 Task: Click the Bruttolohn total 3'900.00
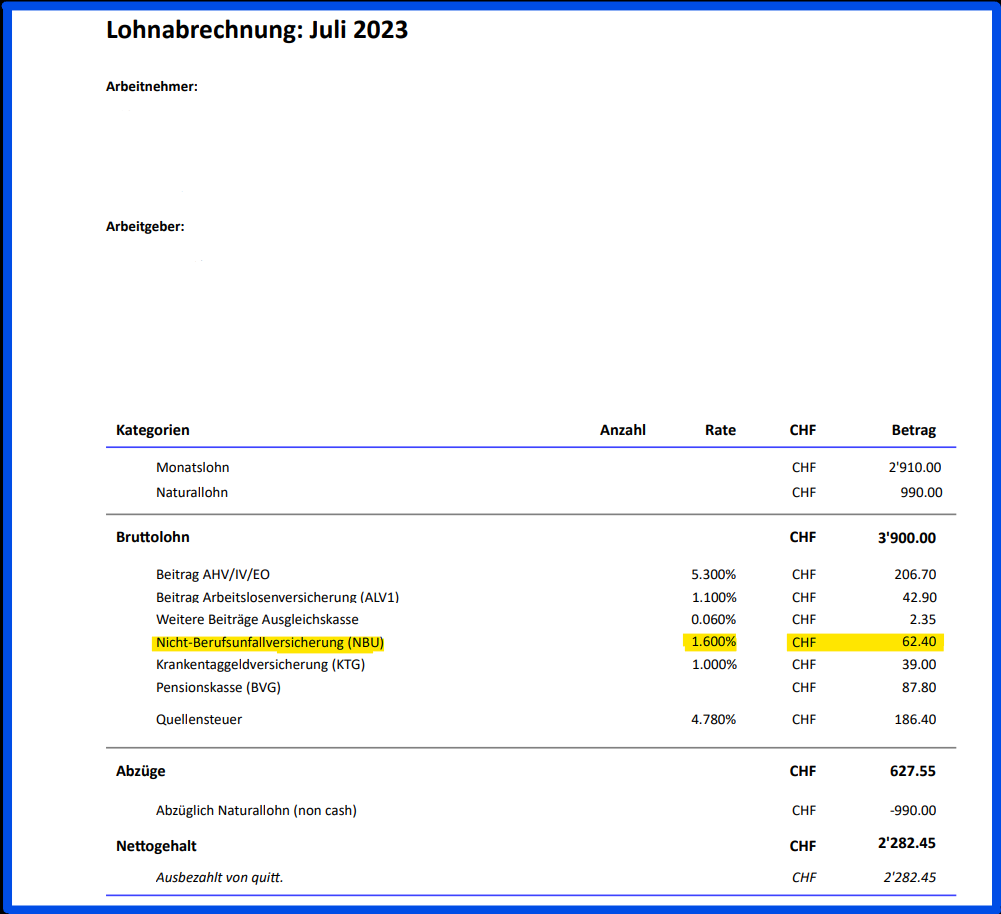point(906,537)
